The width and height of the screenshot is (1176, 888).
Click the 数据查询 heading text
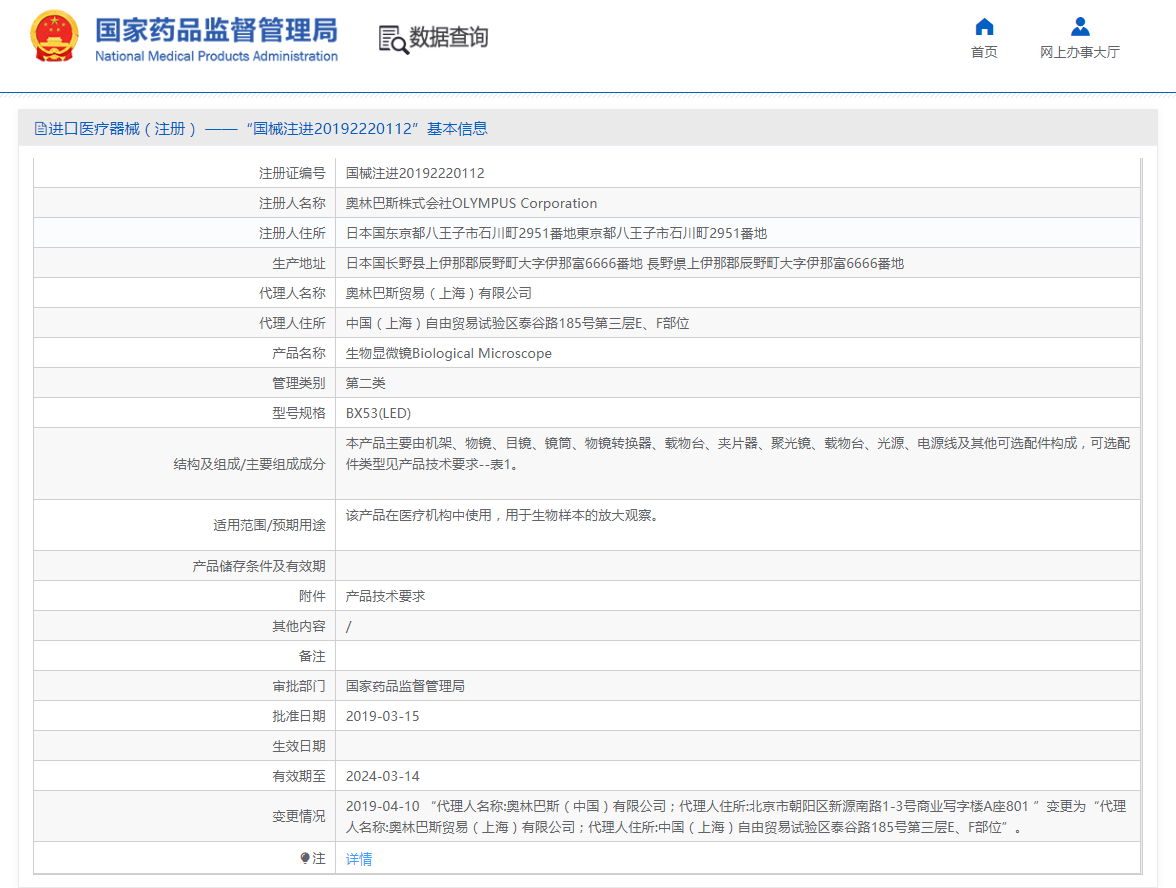tap(449, 38)
